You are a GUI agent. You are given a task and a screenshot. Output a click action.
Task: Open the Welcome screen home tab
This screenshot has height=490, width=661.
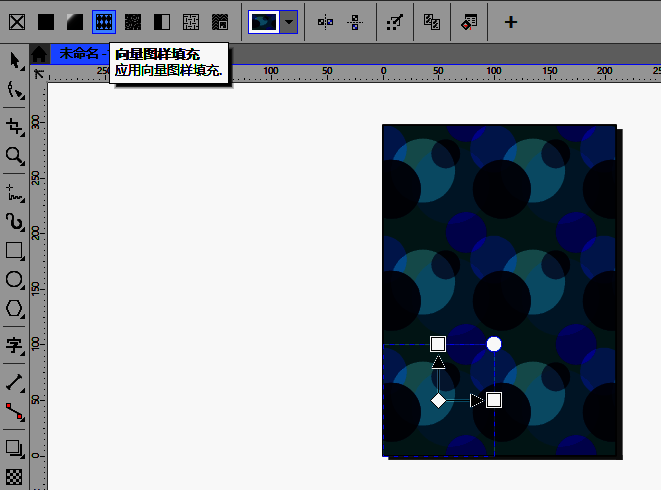point(38,54)
